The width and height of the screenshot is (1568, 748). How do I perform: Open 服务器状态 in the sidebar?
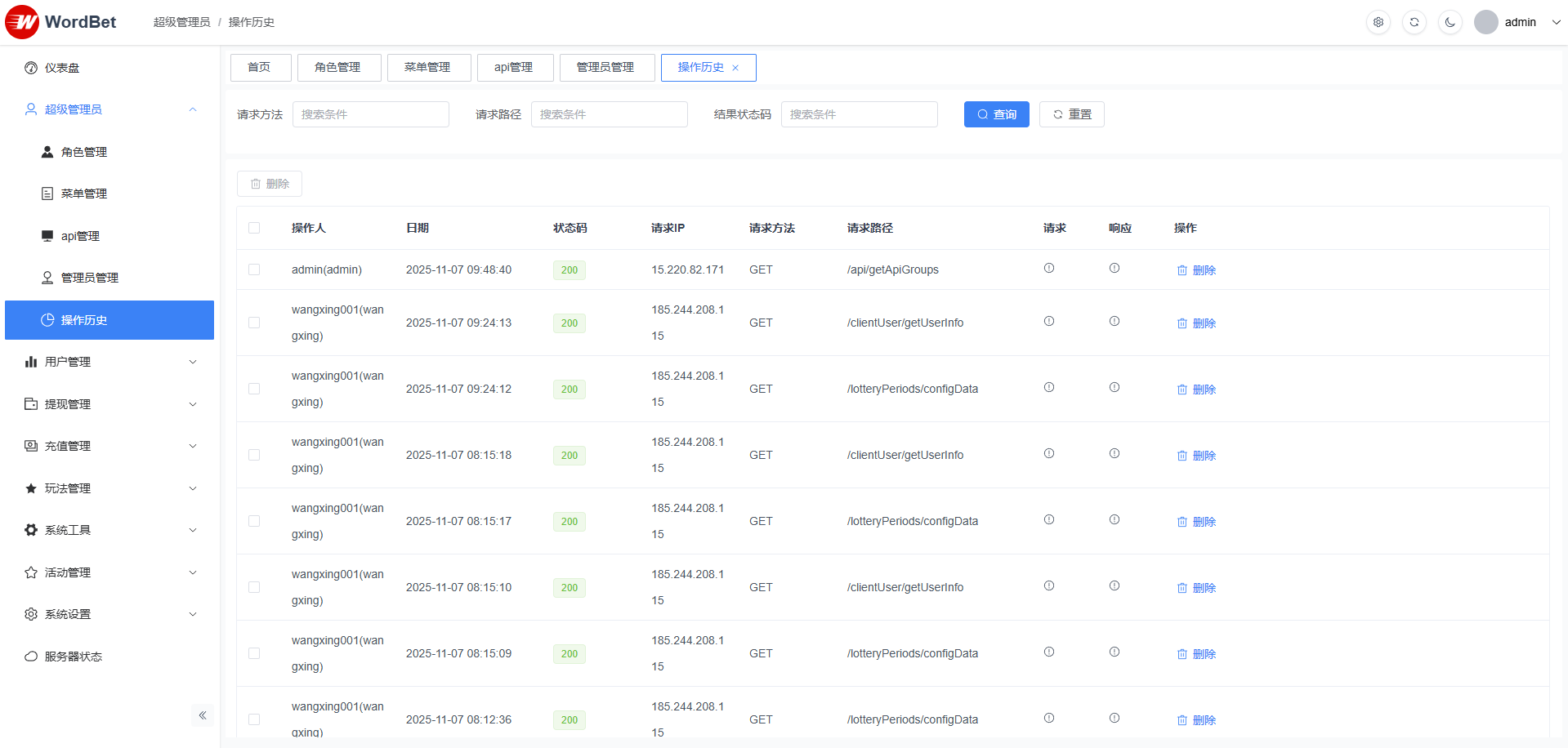[x=73, y=657]
